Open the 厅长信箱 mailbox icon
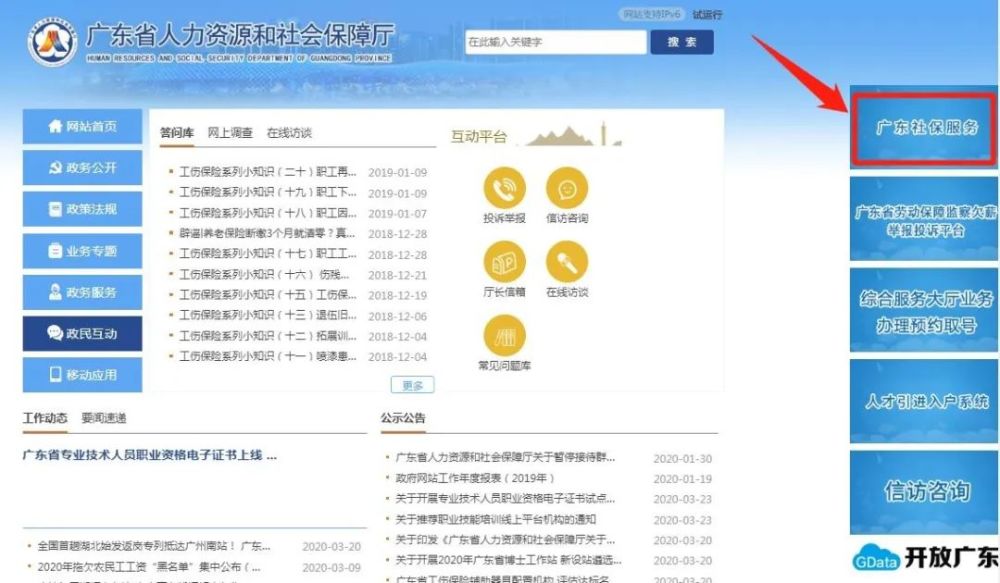The image size is (1000, 583). pos(504,262)
